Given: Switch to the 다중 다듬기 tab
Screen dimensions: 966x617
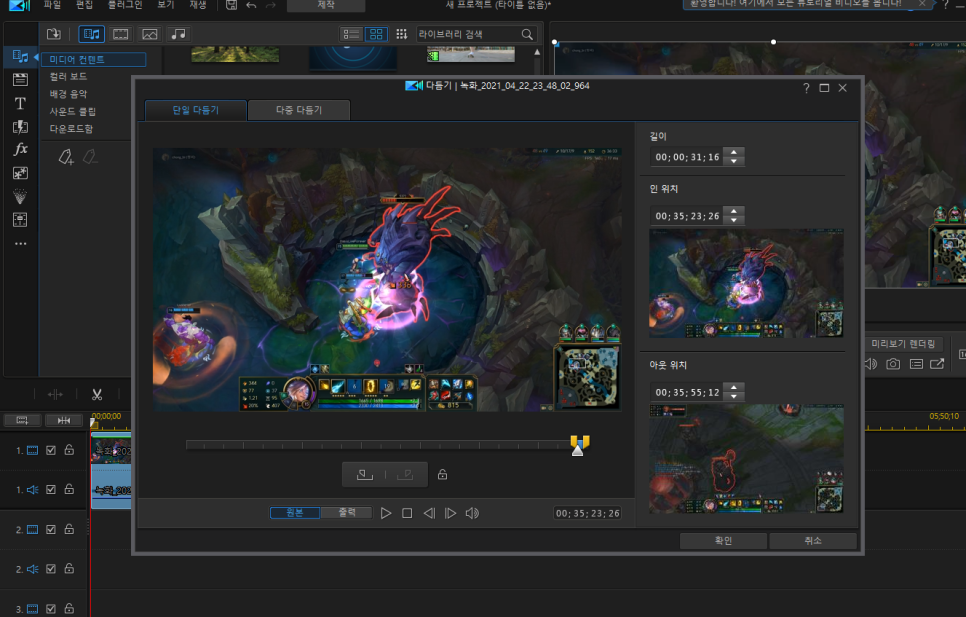Looking at the screenshot, I should pos(299,110).
